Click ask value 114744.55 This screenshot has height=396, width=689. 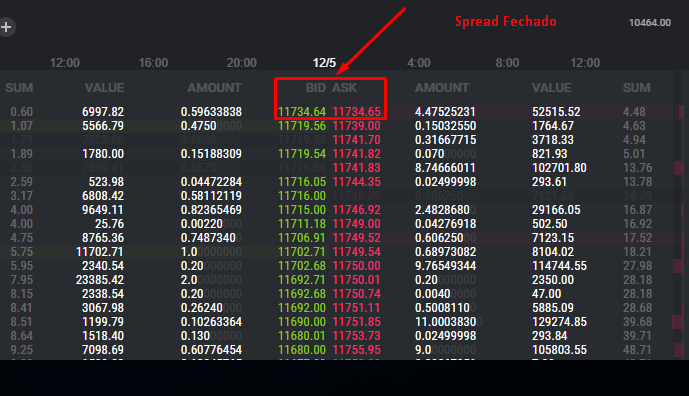[x=559, y=266]
